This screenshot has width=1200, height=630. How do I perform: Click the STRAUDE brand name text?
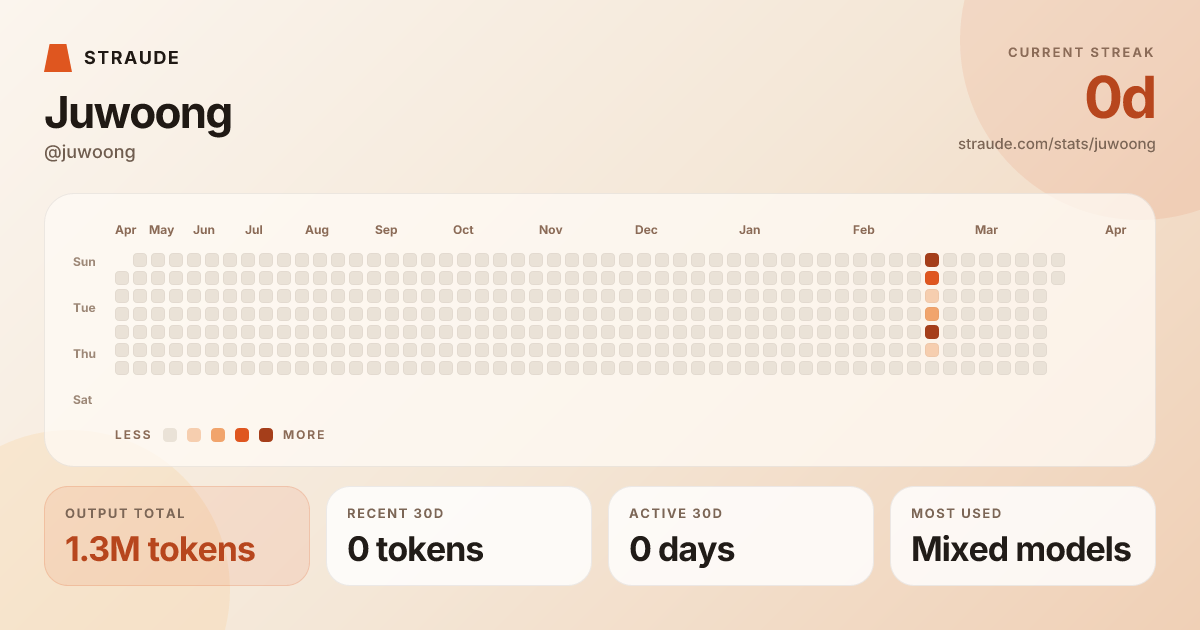pos(132,58)
